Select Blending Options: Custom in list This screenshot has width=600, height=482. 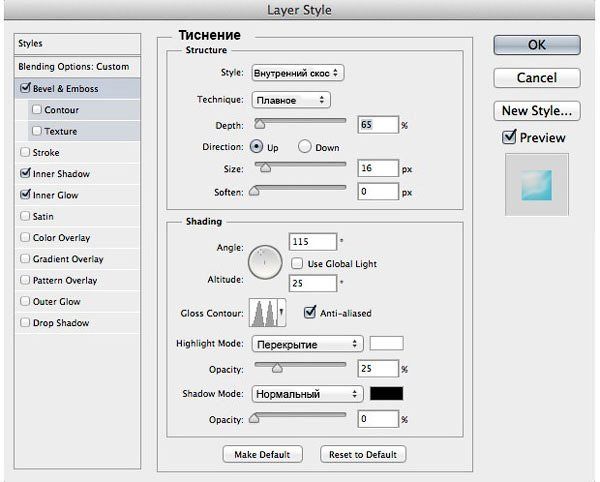click(x=73, y=66)
